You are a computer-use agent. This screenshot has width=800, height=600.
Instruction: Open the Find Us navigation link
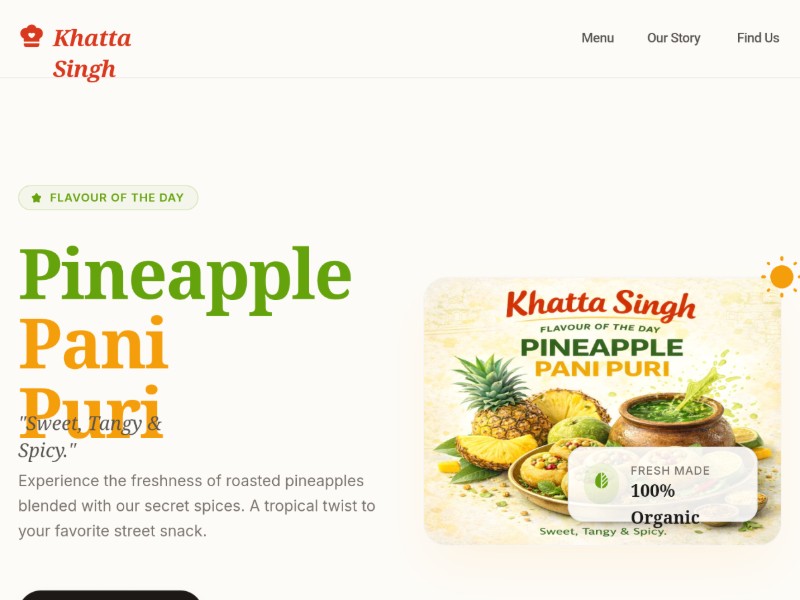tap(758, 38)
